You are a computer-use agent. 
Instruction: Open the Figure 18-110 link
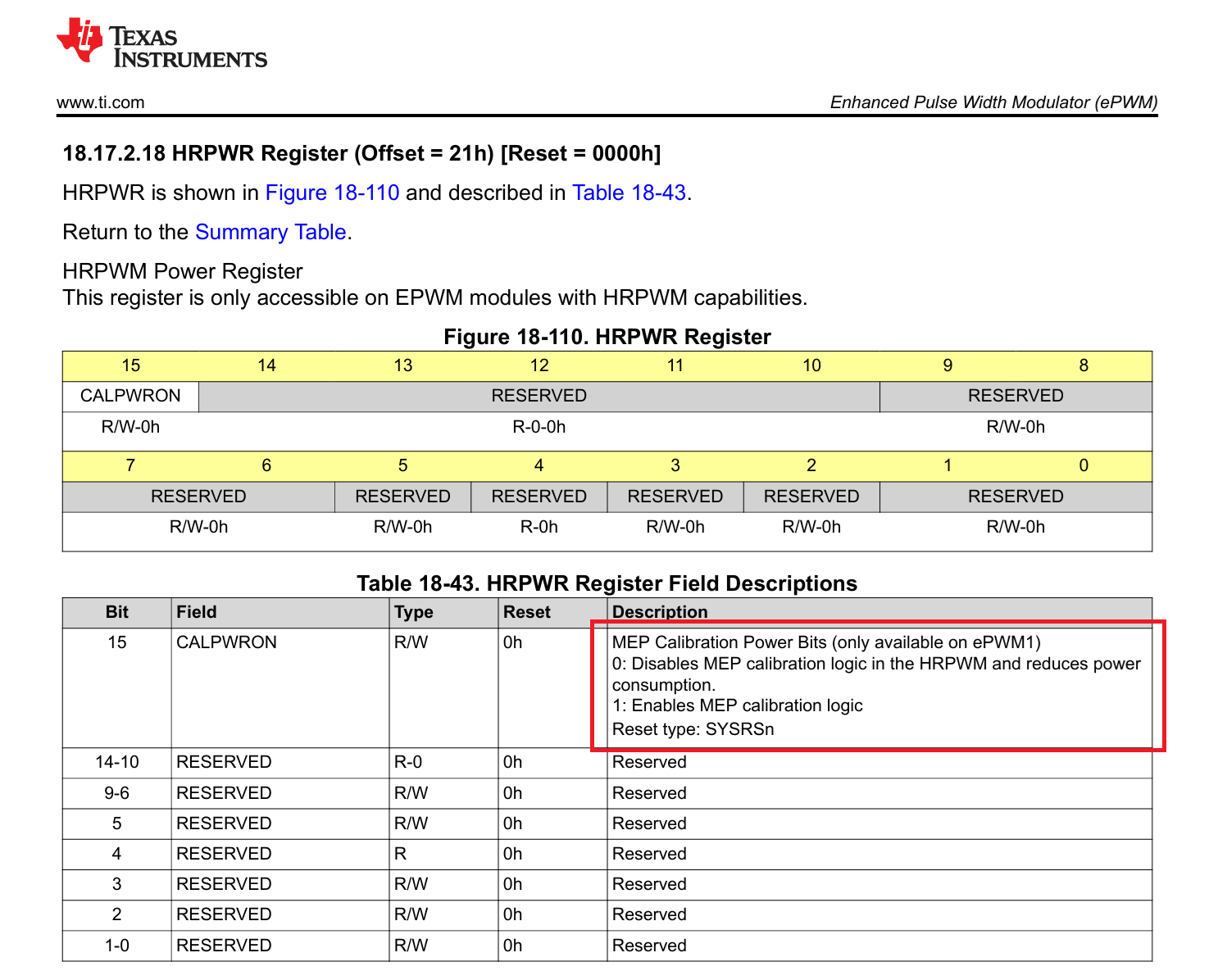pos(332,193)
